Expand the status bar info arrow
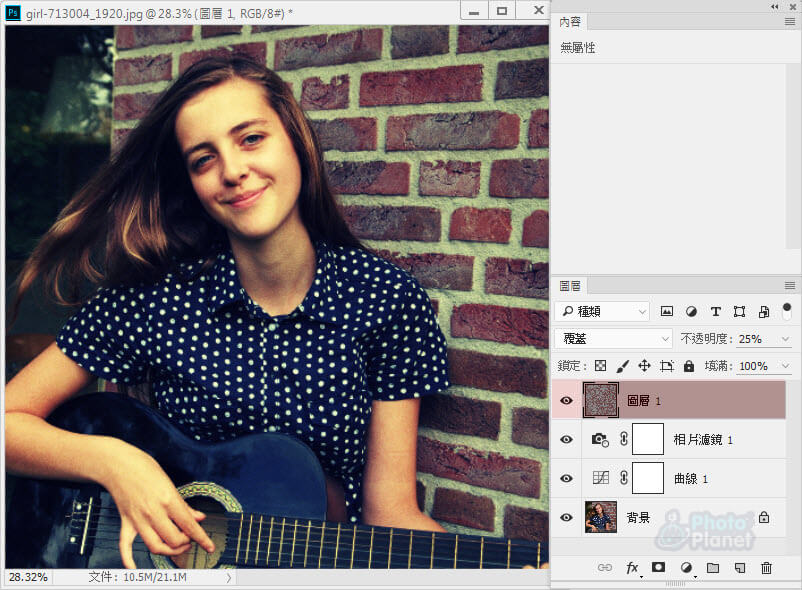The width and height of the screenshot is (802, 590). [229, 578]
